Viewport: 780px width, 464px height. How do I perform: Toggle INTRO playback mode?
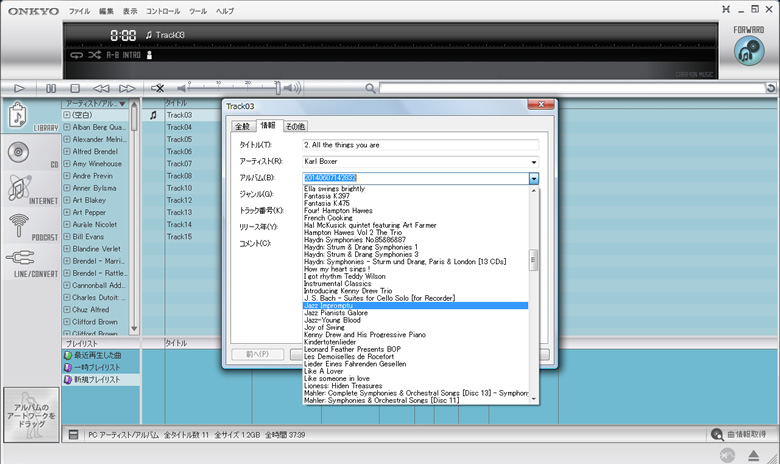[132, 55]
